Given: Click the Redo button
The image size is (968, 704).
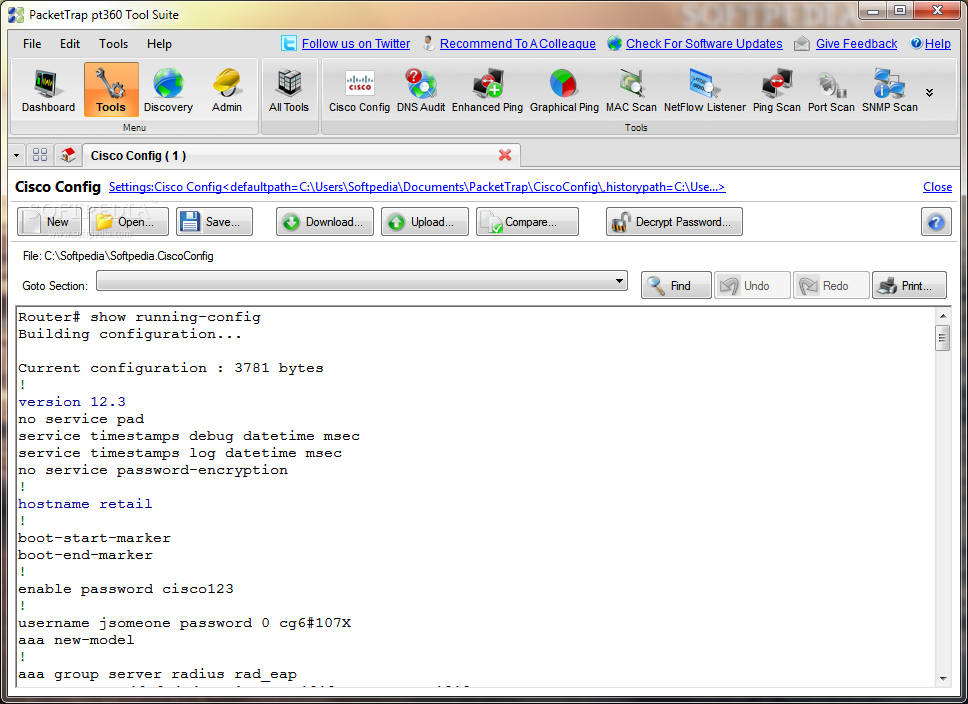Looking at the screenshot, I should (831, 285).
